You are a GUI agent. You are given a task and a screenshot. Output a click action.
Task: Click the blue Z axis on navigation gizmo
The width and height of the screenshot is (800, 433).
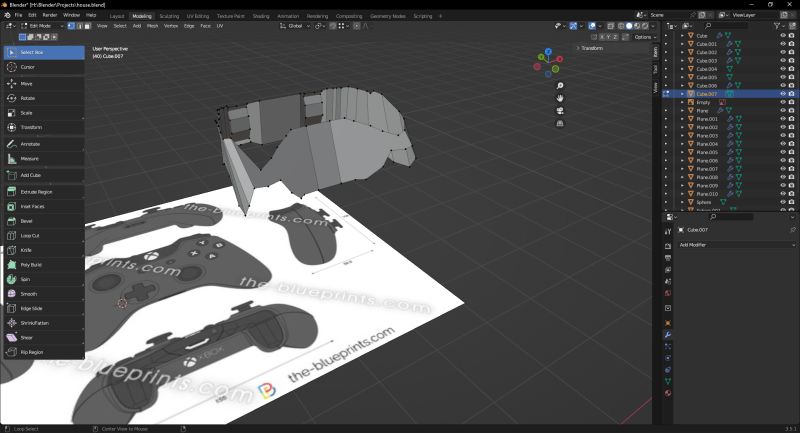pyautogui.click(x=548, y=52)
